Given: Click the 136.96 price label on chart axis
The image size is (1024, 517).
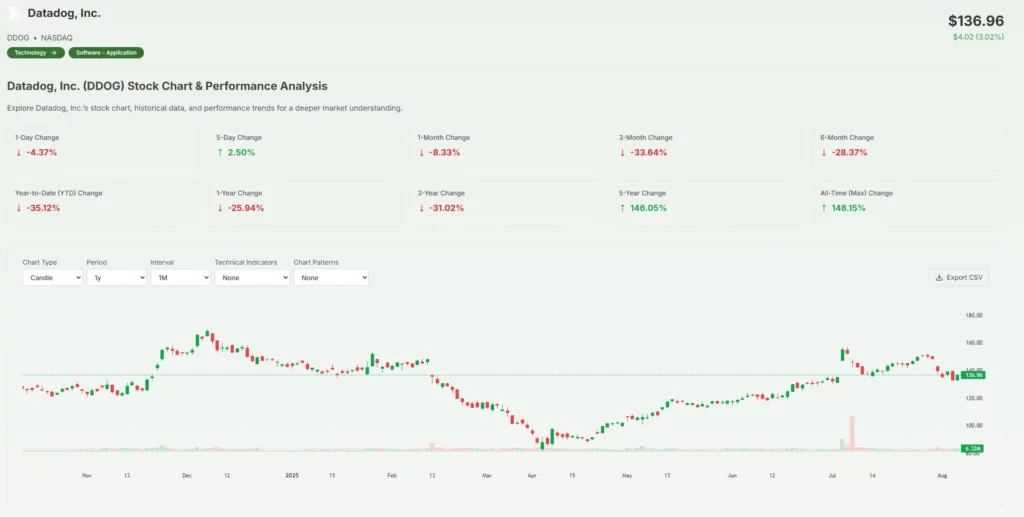Looking at the screenshot, I should (973, 375).
